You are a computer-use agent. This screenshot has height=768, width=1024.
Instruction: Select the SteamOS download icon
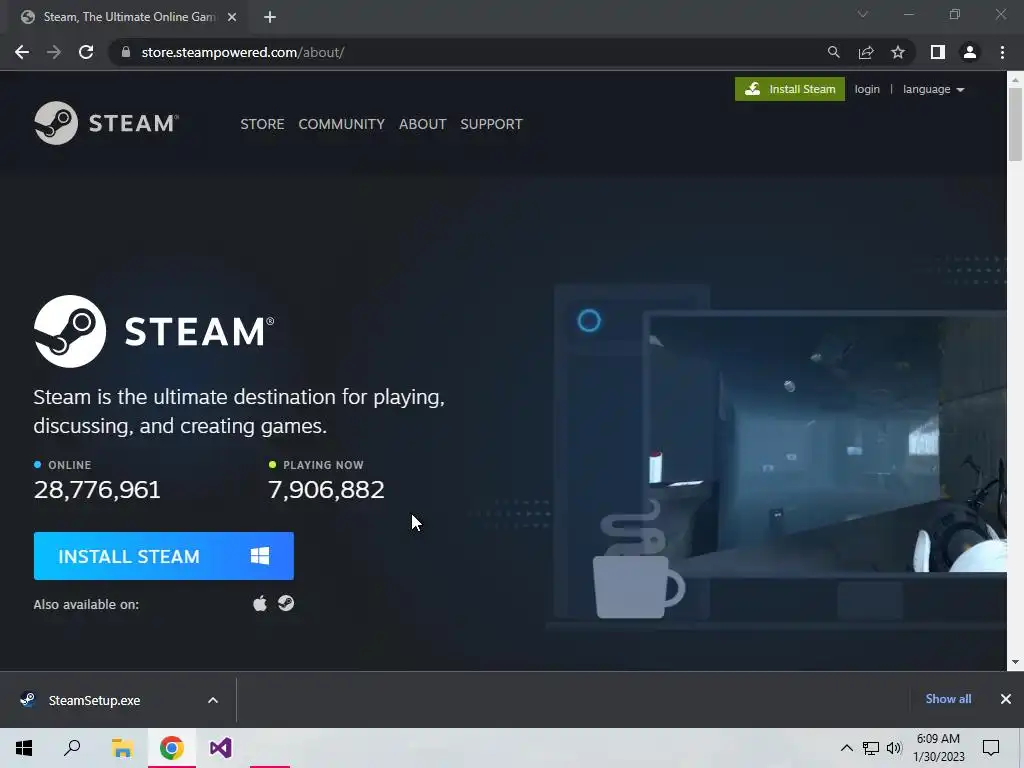tap(286, 603)
